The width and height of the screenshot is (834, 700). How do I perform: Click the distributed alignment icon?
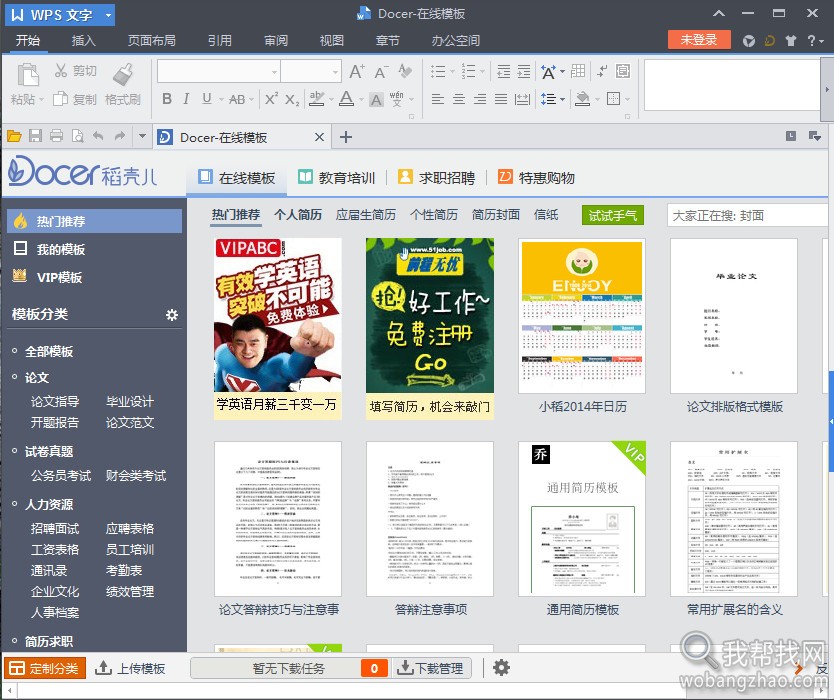pyautogui.click(x=522, y=99)
